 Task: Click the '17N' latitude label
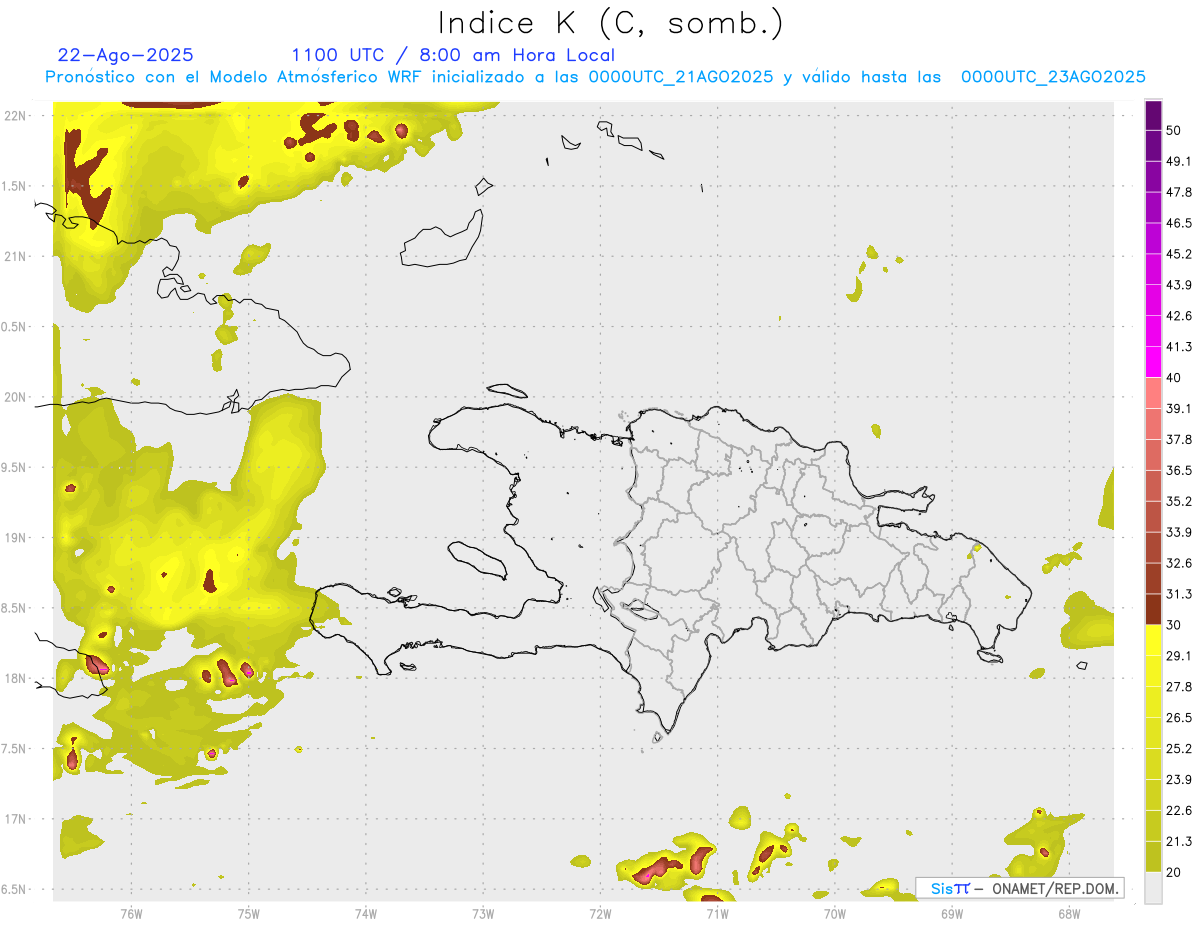17,819
